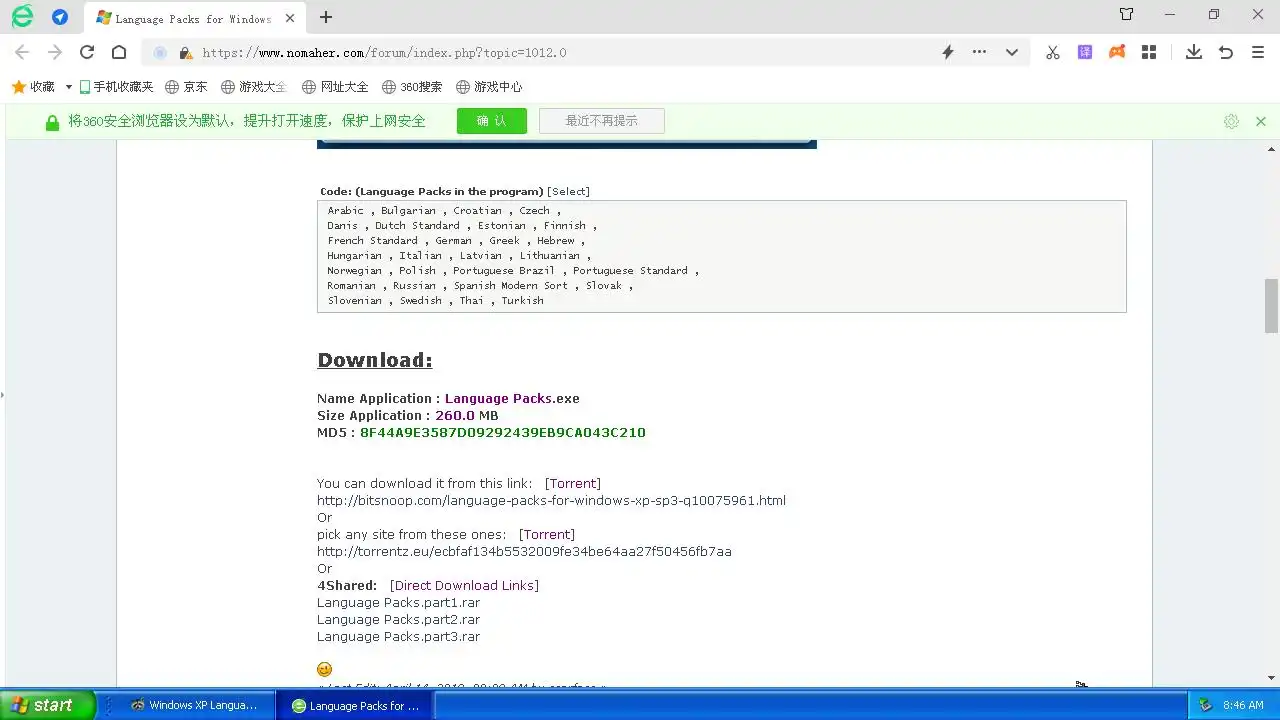The width and height of the screenshot is (1280, 720).
Task: Click the orange game controller icon
Action: tap(1117, 52)
